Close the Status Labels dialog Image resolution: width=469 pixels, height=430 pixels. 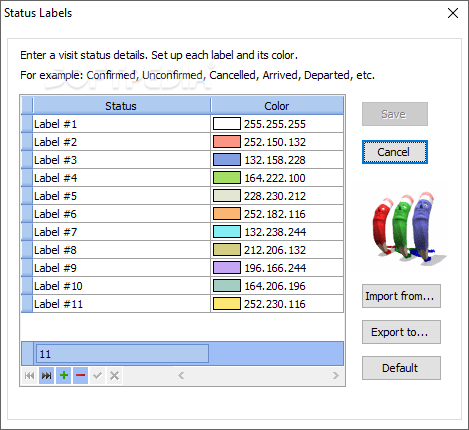[x=453, y=13]
